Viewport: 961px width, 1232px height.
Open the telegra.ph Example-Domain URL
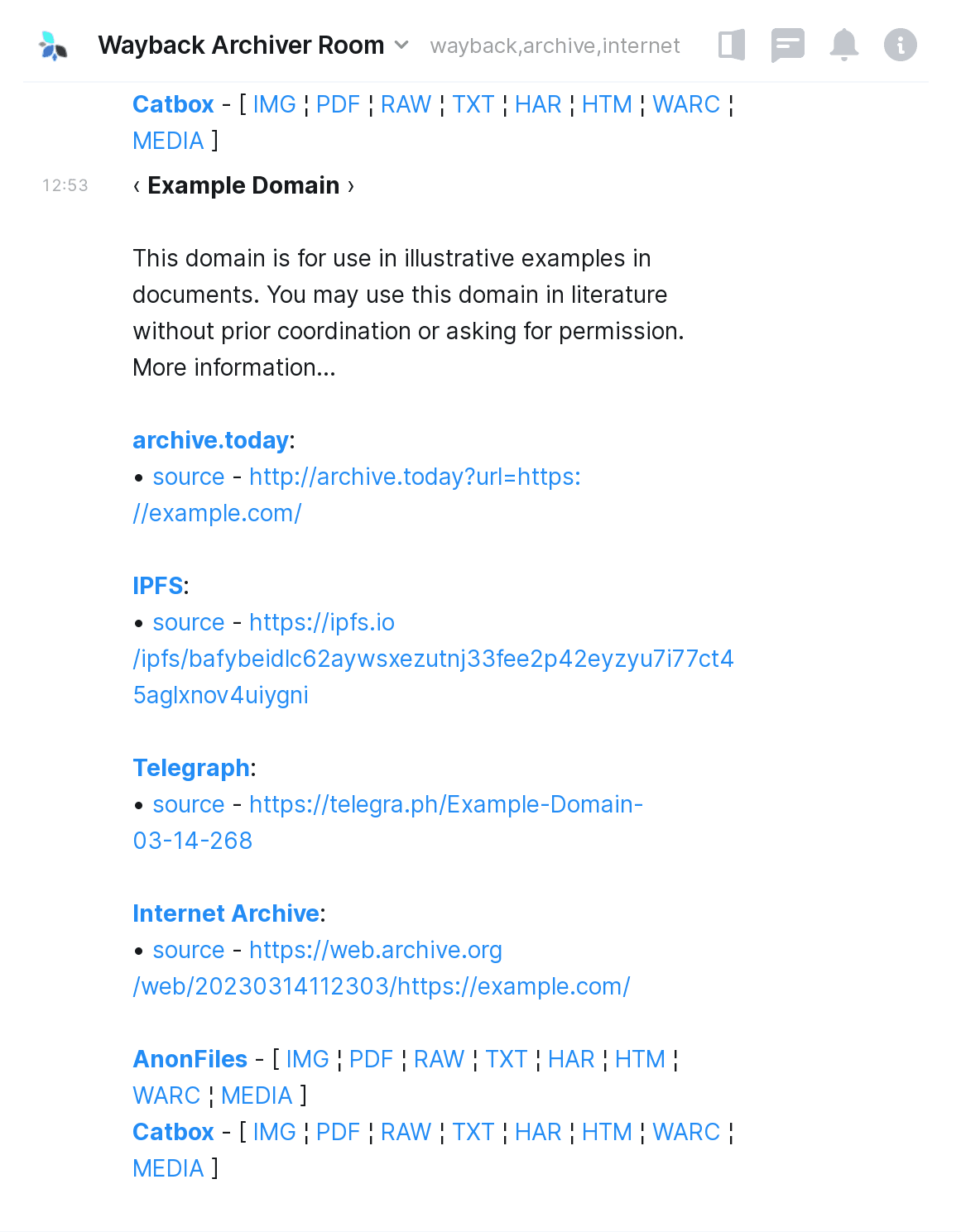tap(445, 804)
